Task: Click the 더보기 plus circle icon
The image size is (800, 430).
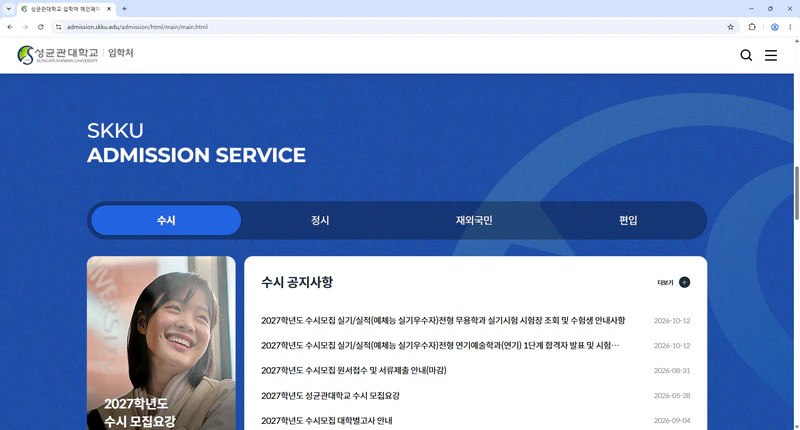Action: pyautogui.click(x=684, y=282)
